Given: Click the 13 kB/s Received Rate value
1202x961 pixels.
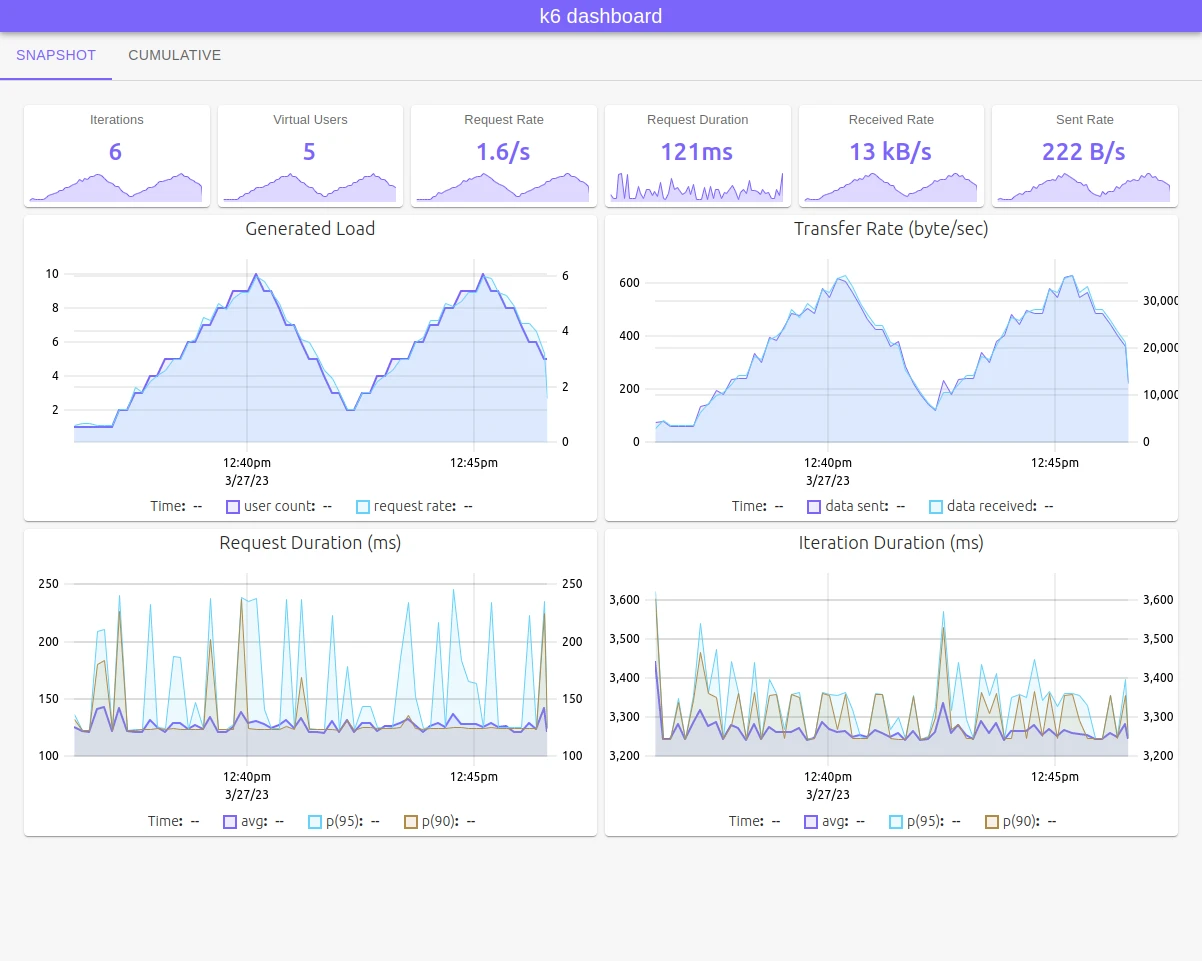Looking at the screenshot, I should 891,152.
